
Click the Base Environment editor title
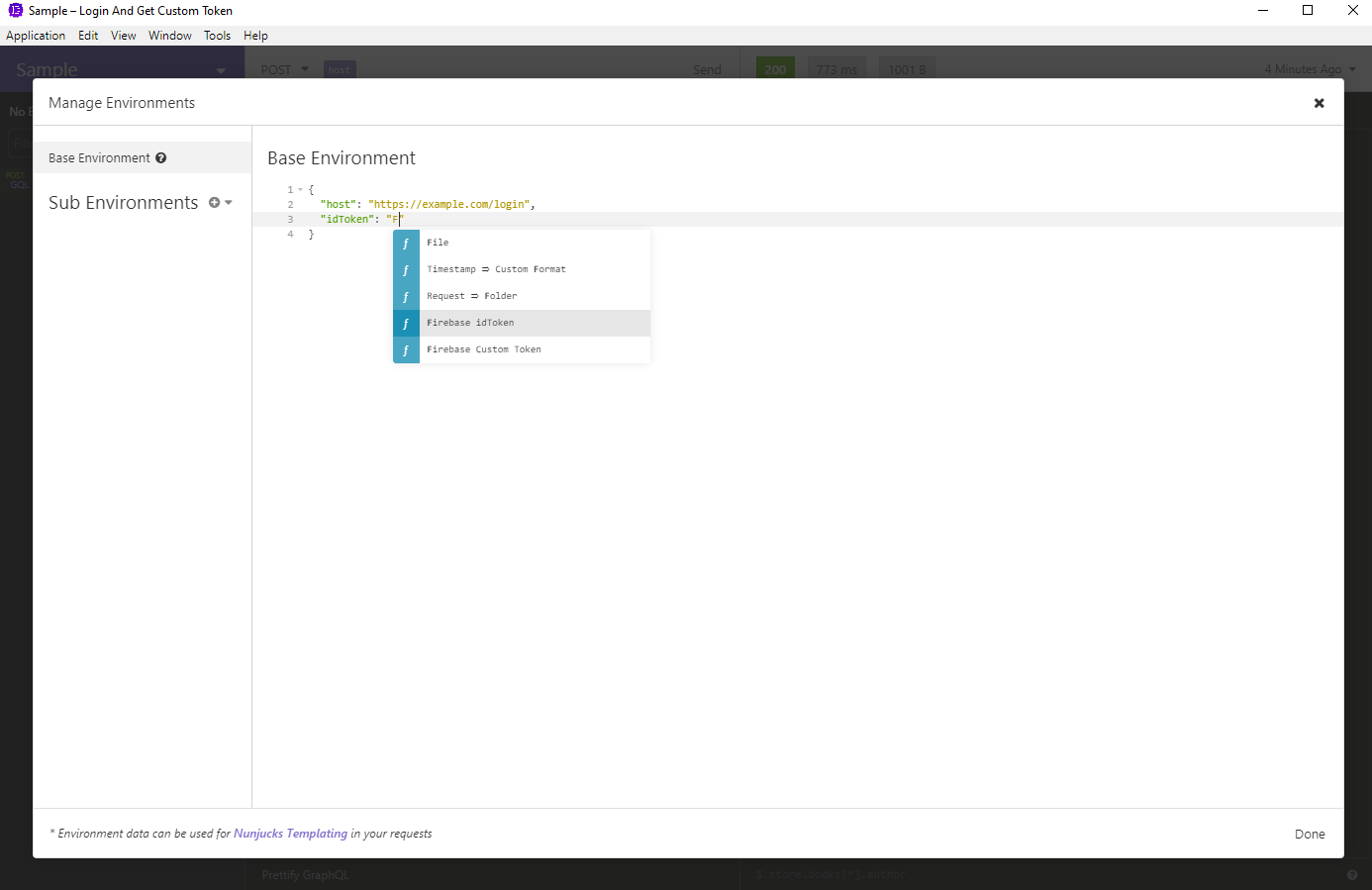point(342,158)
